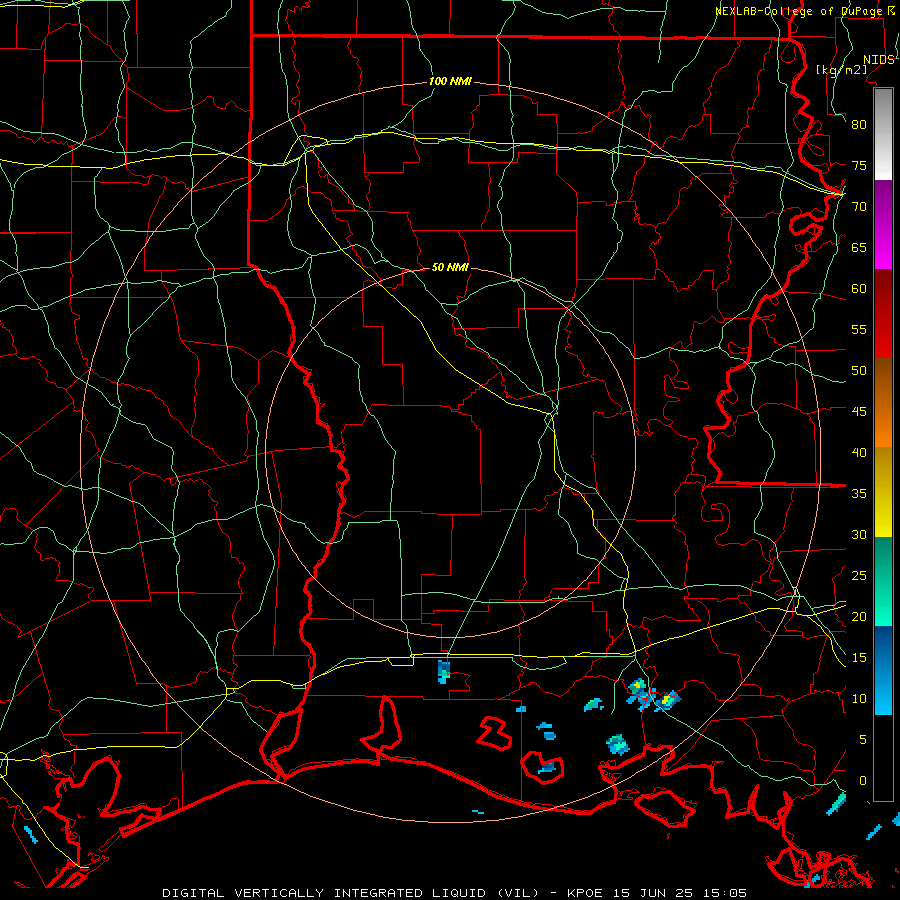Pick the yellow segment of color bar
This screenshot has height=900, width=900.
coord(883,492)
